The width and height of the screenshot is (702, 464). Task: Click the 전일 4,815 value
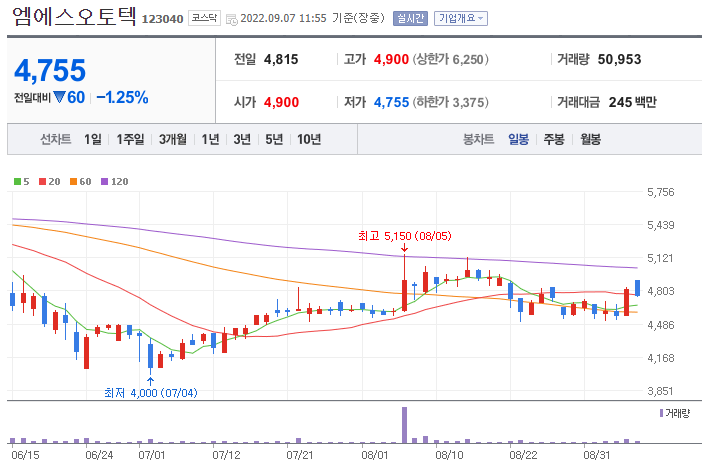[x=281, y=59]
